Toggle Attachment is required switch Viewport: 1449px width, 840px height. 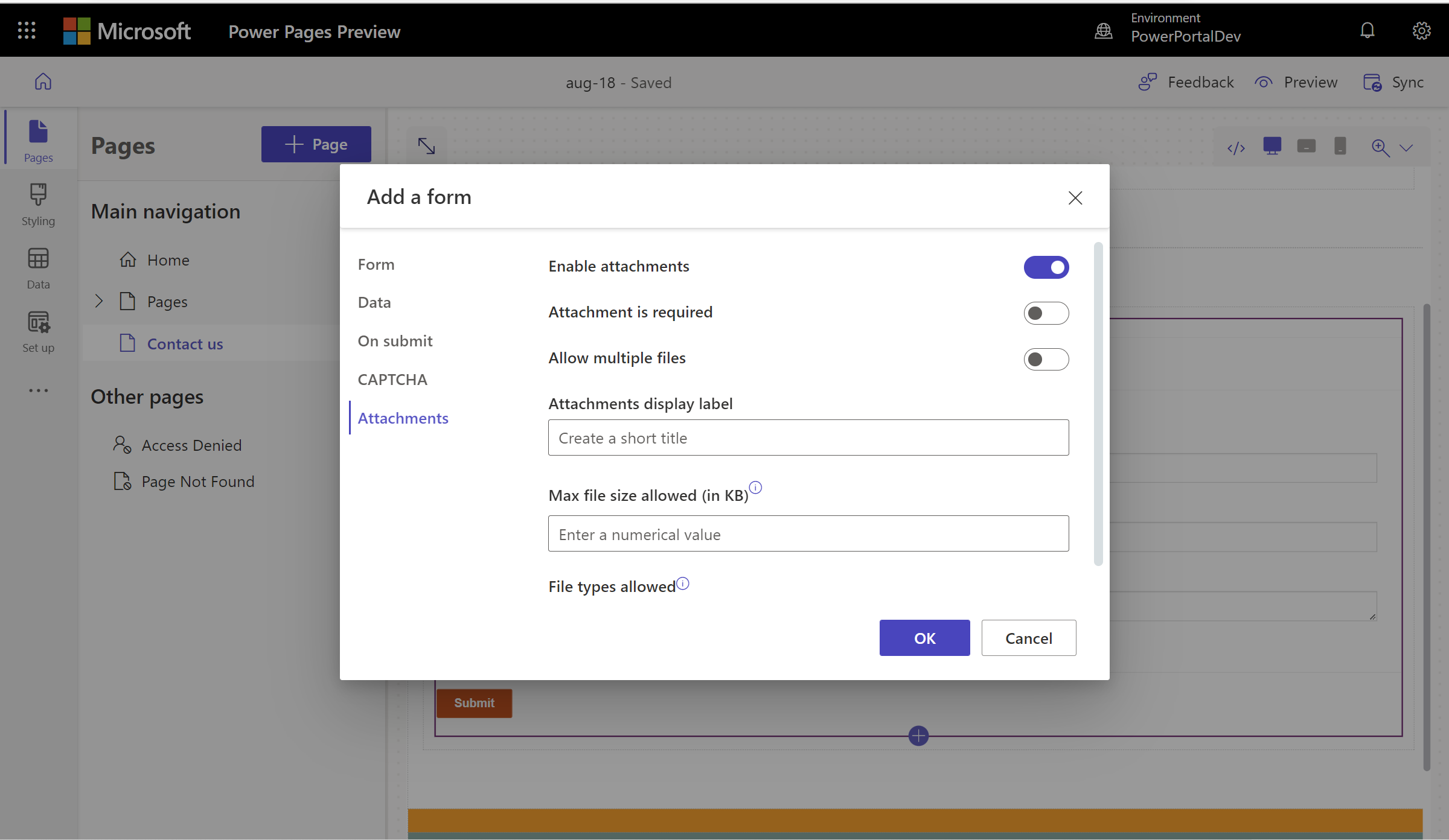pos(1045,312)
